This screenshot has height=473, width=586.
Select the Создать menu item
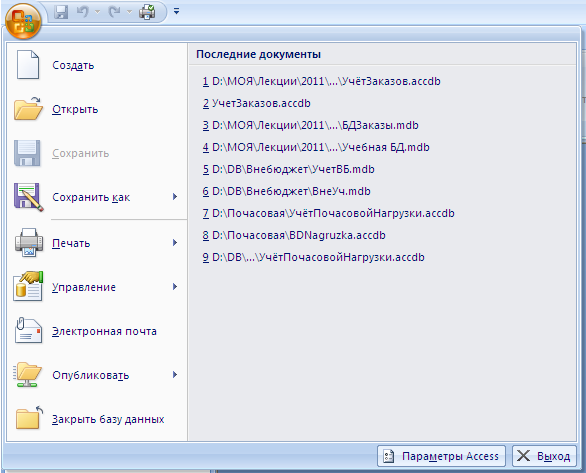tap(97, 65)
